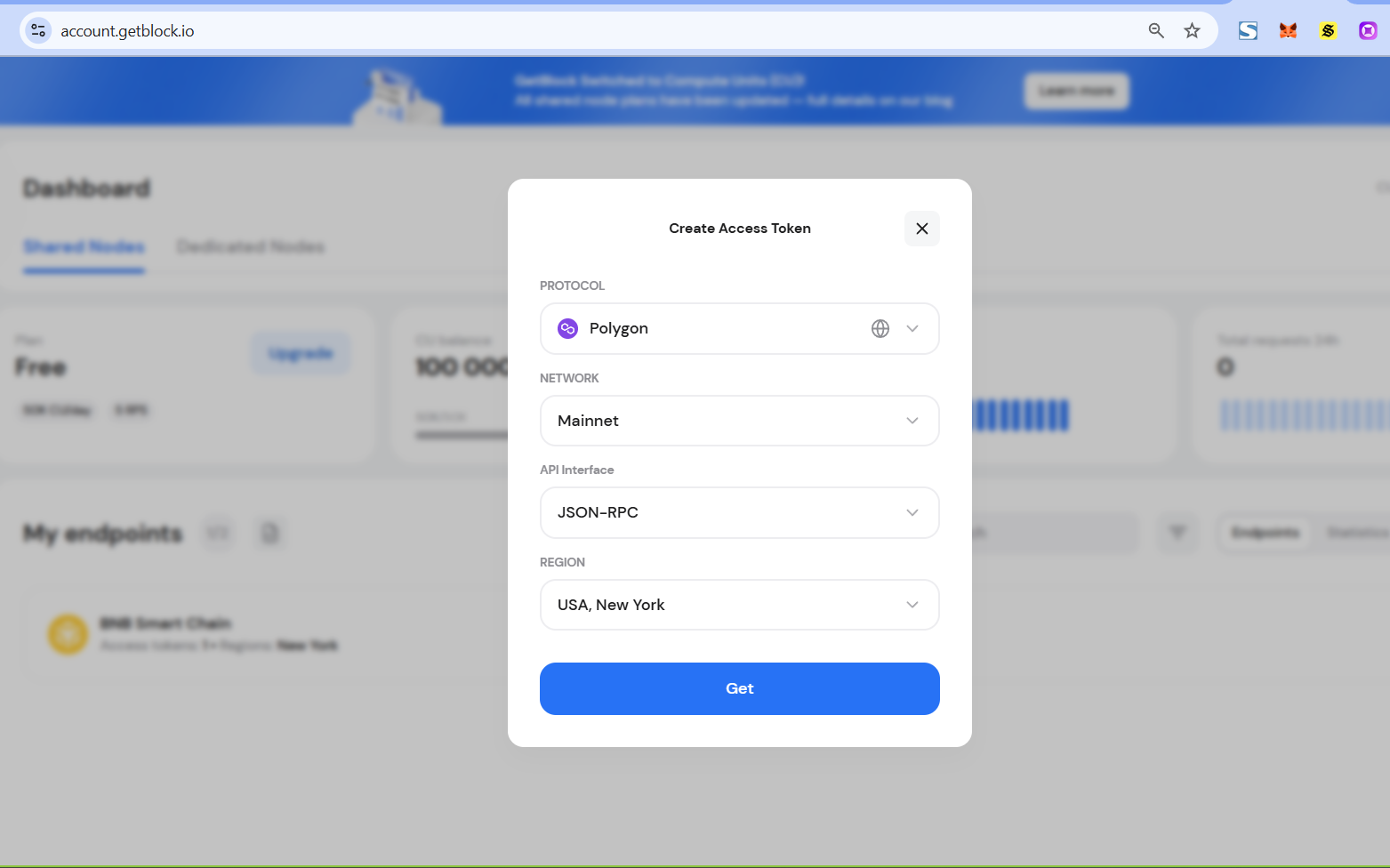Click the filter icon near the endpoints search
The width and height of the screenshot is (1390, 868).
1177,532
